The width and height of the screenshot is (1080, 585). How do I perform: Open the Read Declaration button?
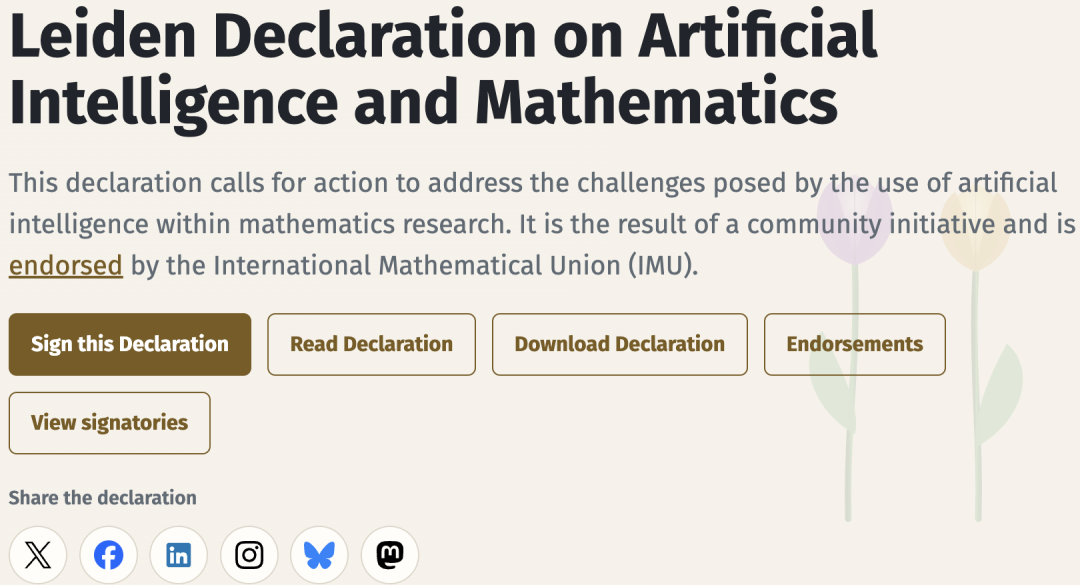pos(371,345)
